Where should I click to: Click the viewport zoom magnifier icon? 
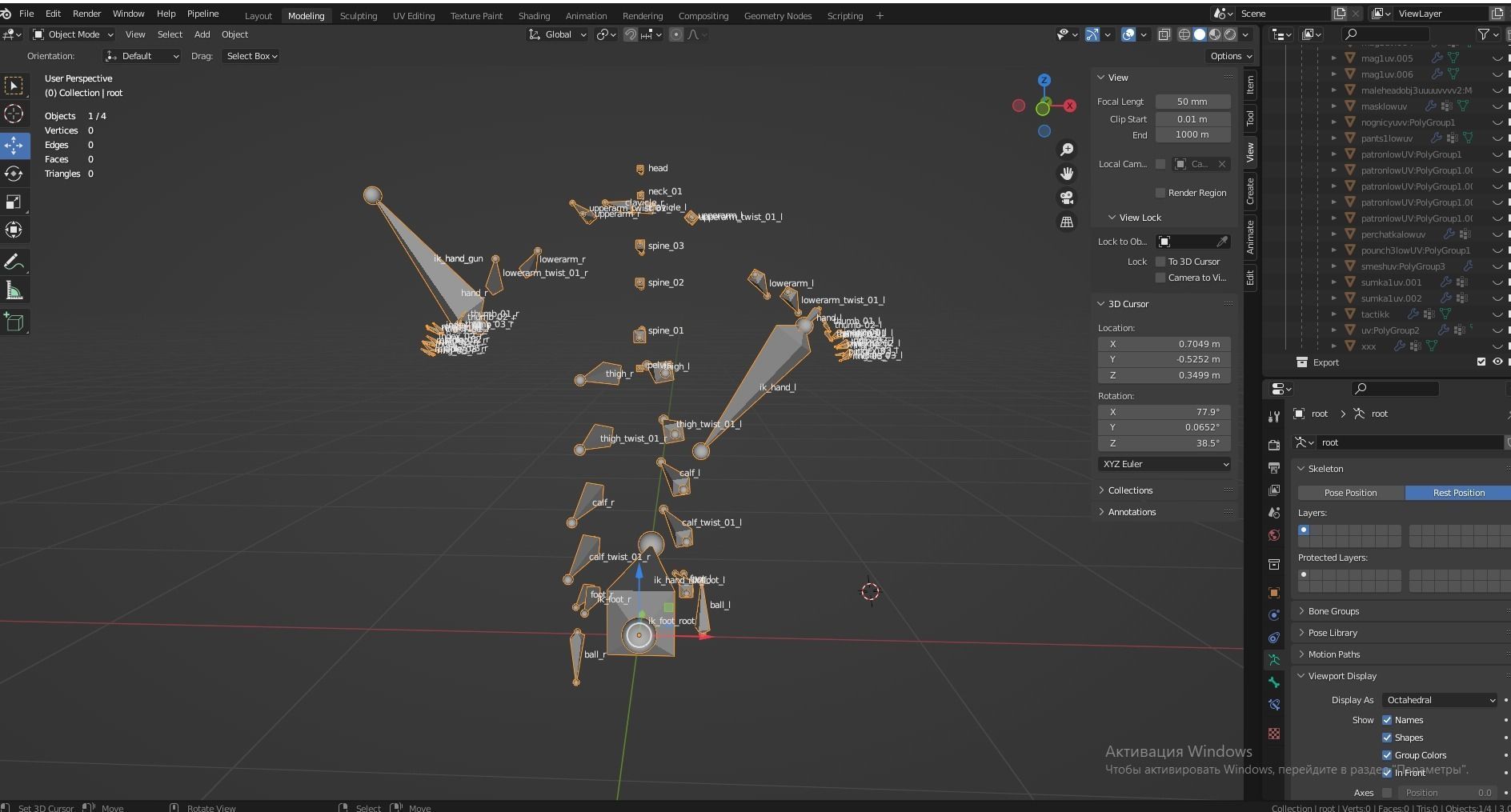pos(1067,150)
